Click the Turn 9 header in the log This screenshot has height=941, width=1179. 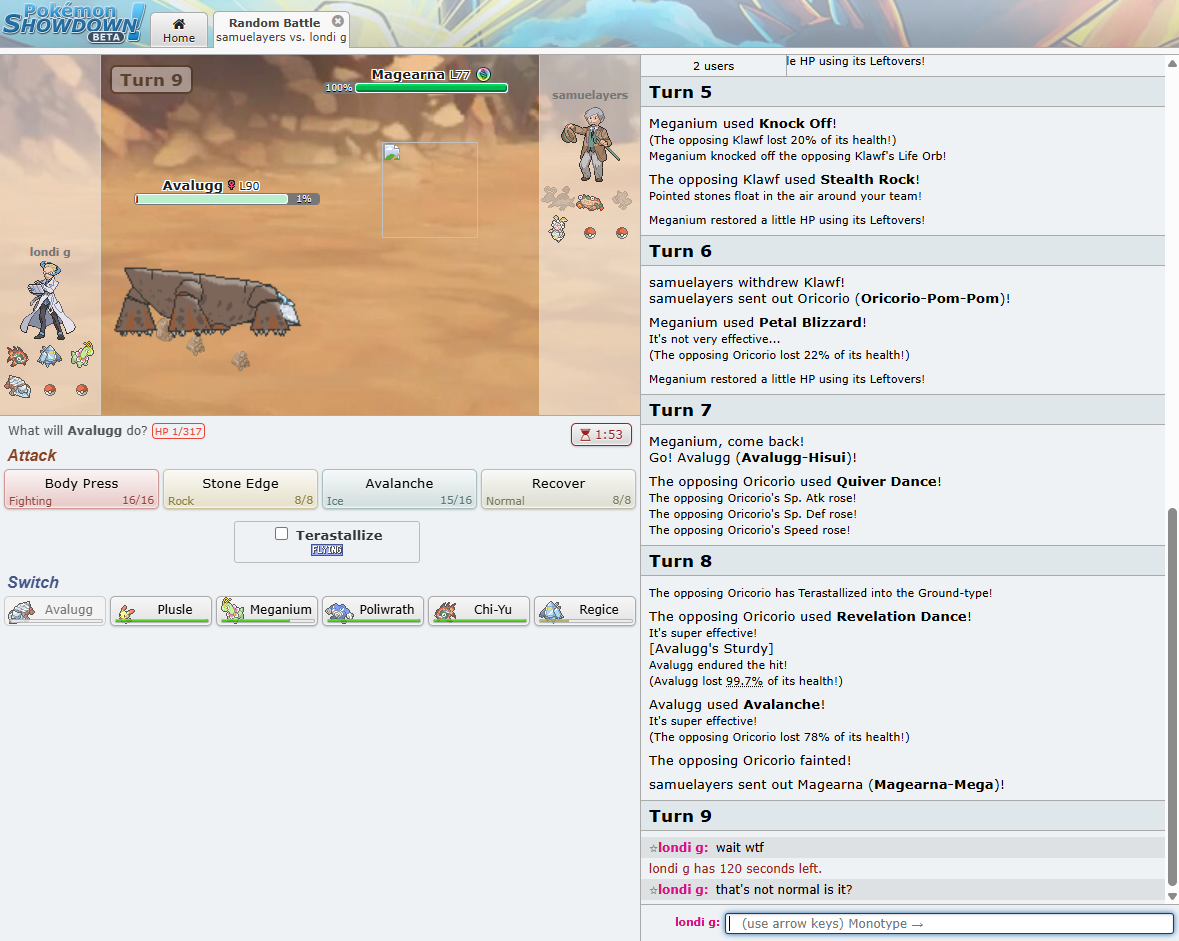click(x=903, y=816)
